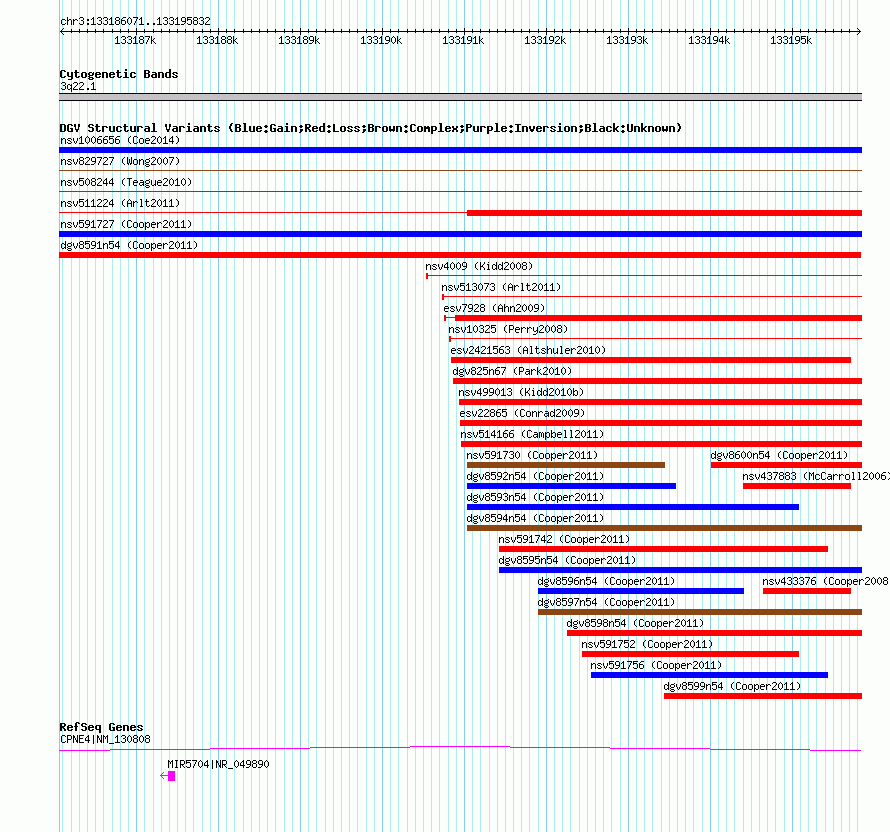Click the red bar of nsv437883

797,486
